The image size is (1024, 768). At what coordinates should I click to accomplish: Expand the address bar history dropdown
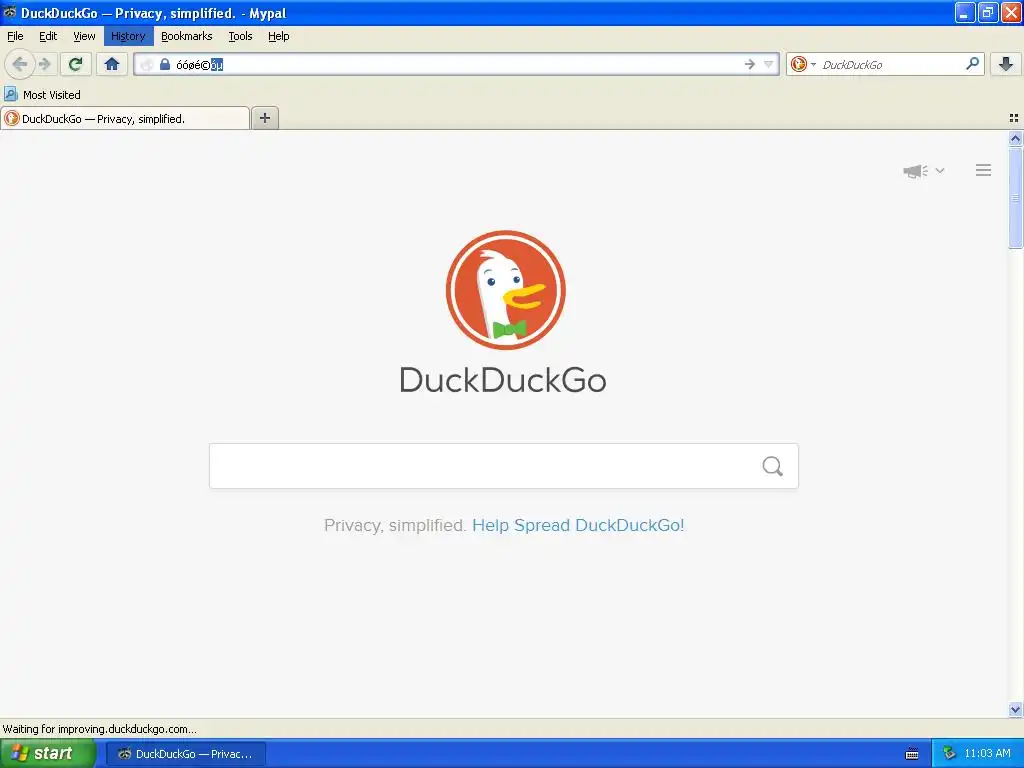[769, 64]
